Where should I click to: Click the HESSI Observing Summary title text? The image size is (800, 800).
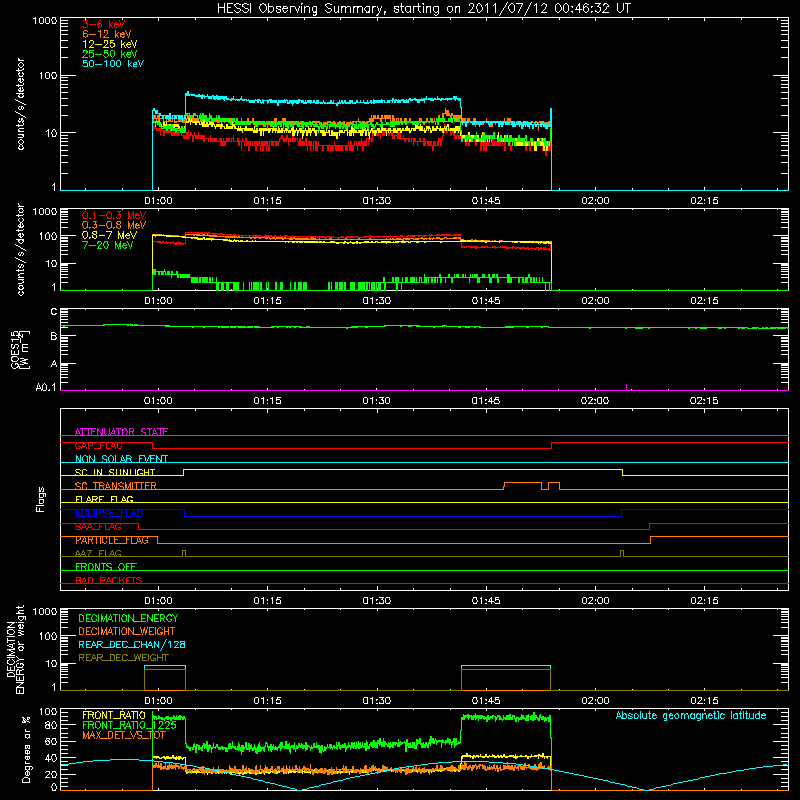(423, 9)
